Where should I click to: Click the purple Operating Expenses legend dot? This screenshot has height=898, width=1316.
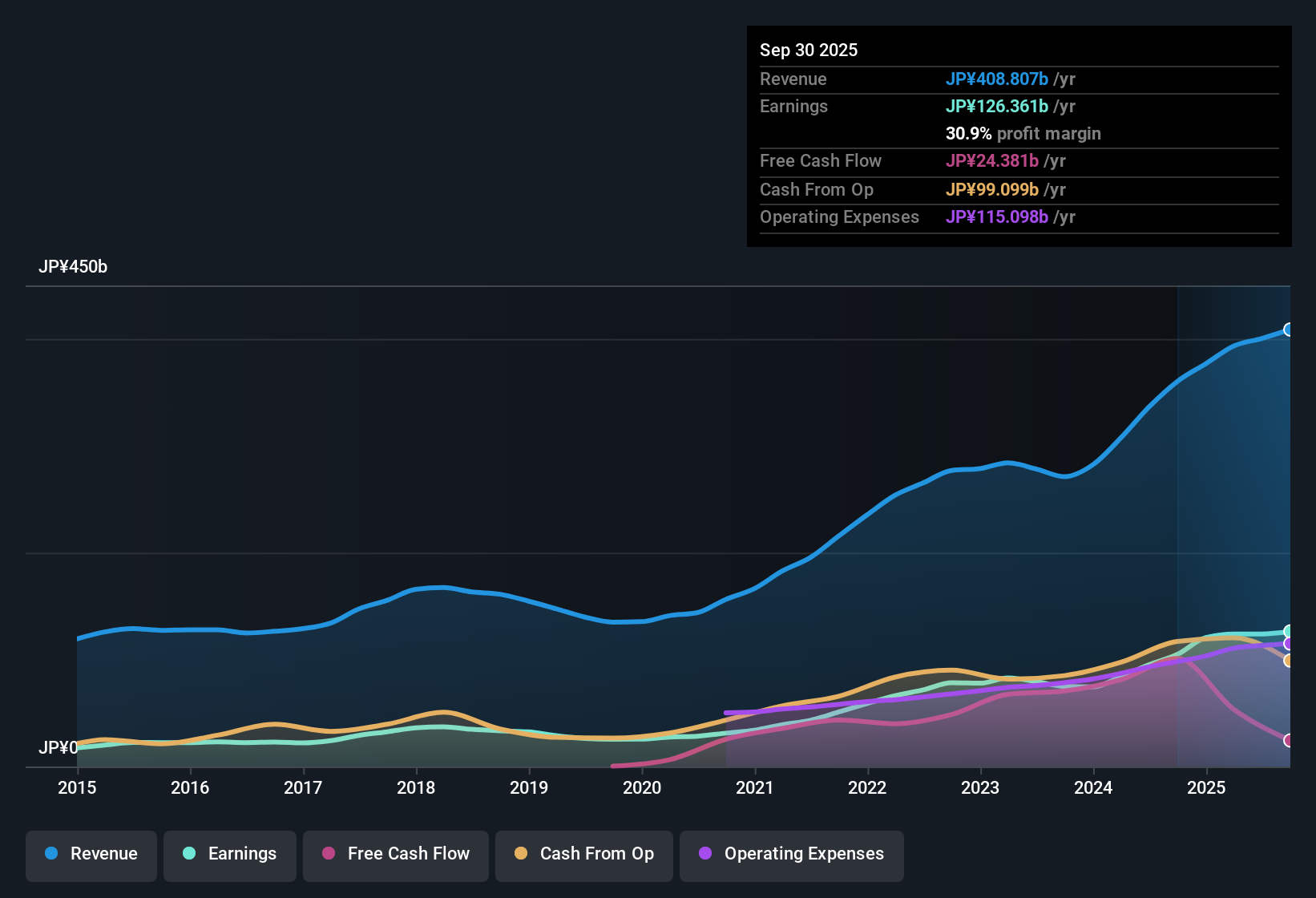pos(704,854)
